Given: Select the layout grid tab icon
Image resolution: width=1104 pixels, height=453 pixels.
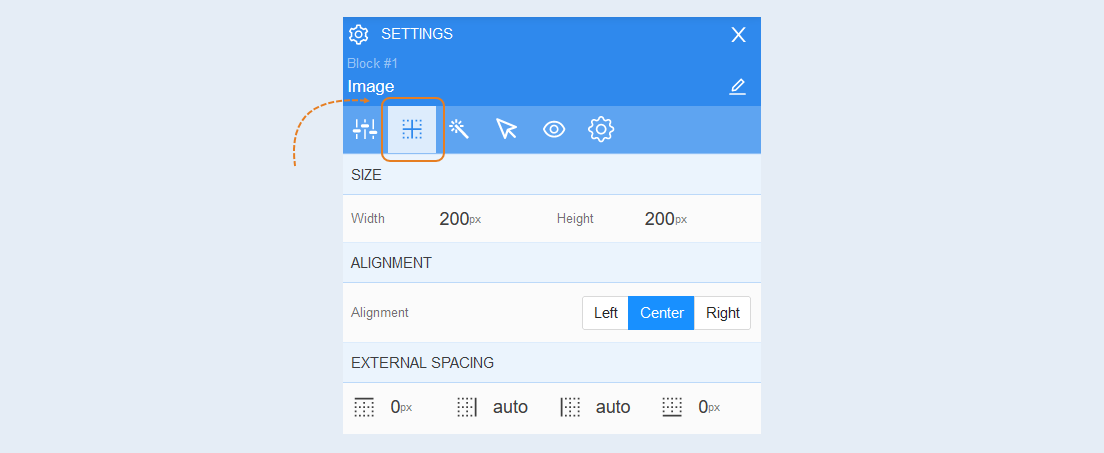Looking at the screenshot, I should (412, 129).
